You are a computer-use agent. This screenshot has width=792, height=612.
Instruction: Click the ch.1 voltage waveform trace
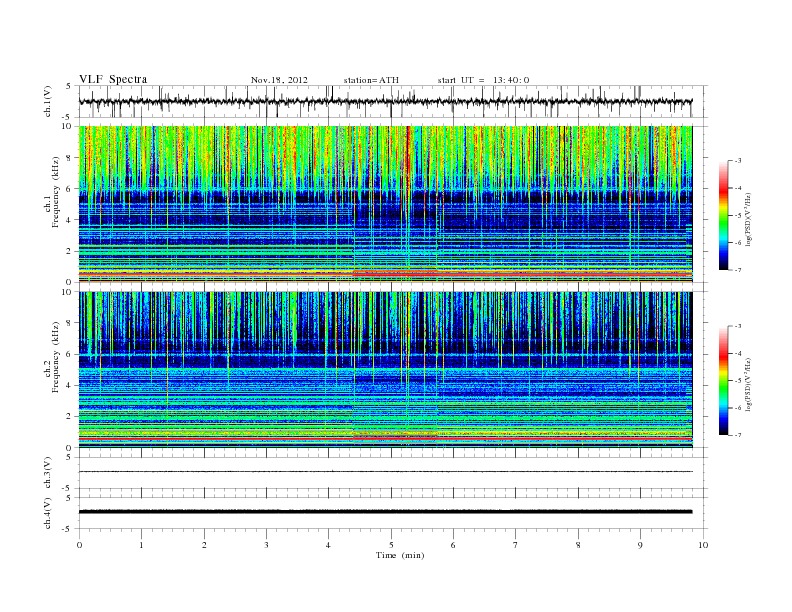pyautogui.click(x=385, y=101)
